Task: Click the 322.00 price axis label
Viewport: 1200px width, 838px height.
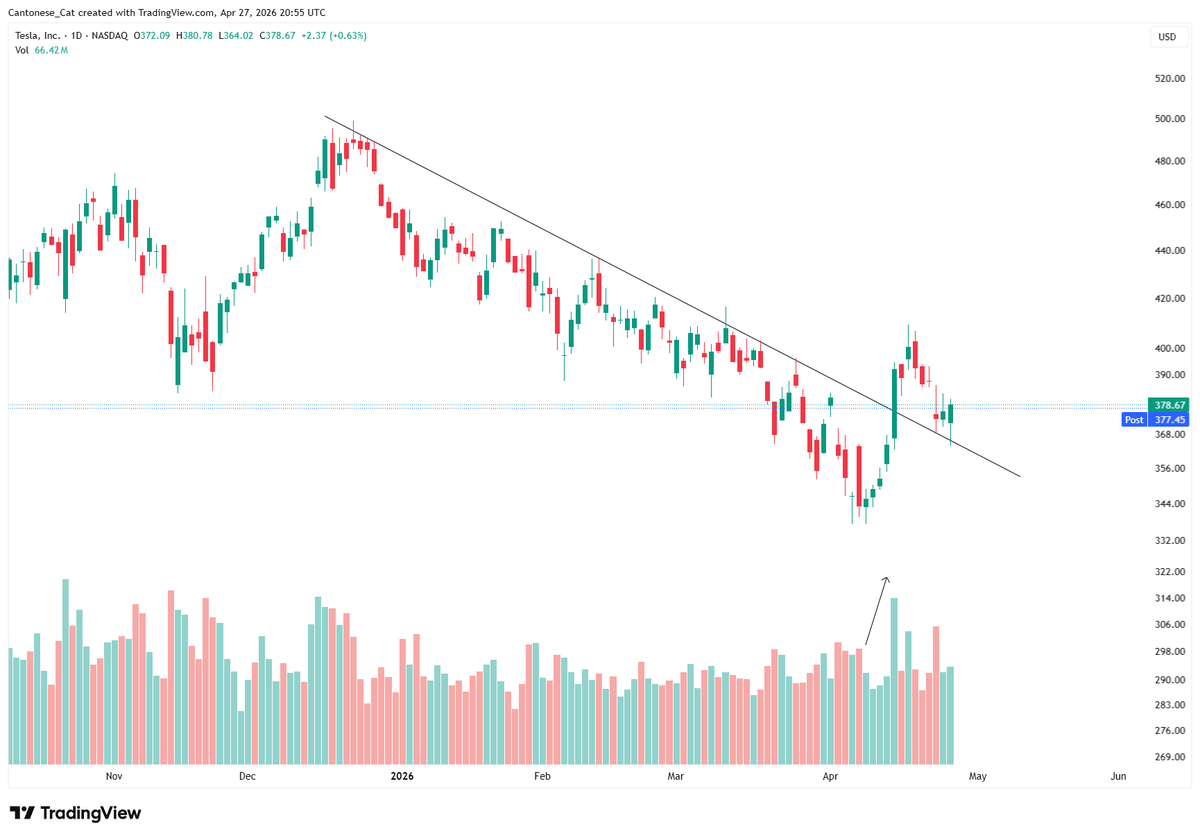Action: coord(1169,572)
